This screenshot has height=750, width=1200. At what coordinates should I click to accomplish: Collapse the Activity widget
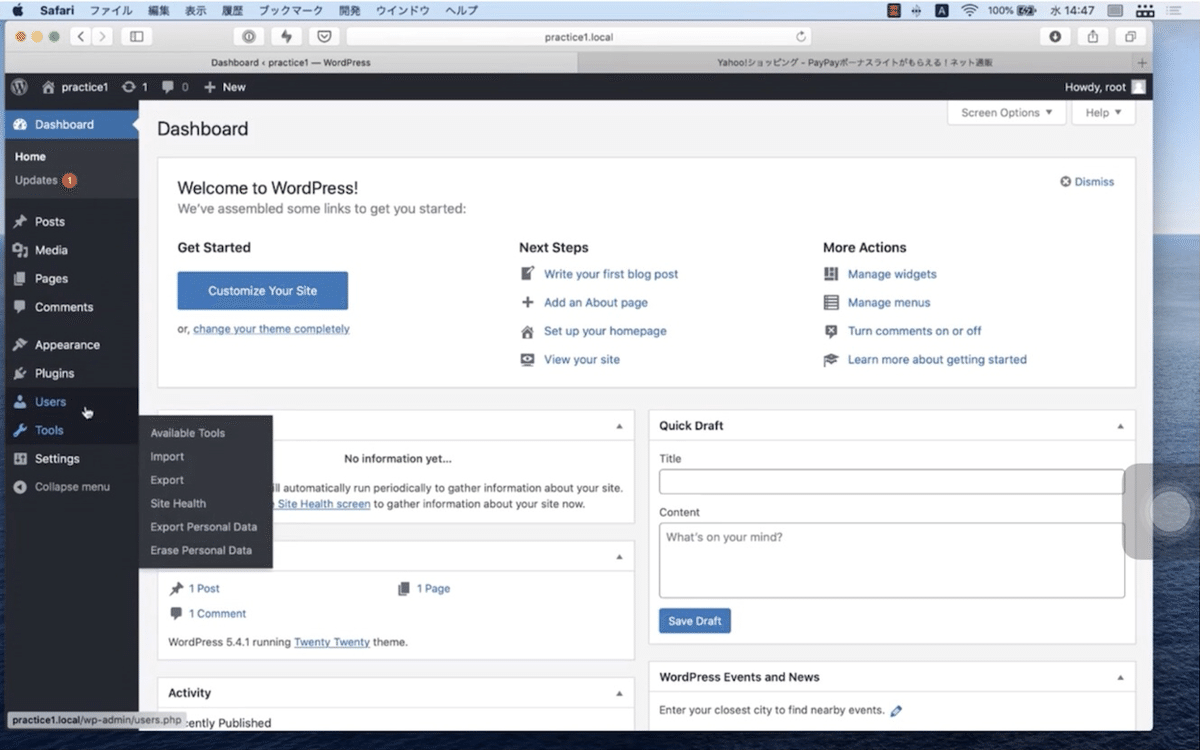[619, 693]
